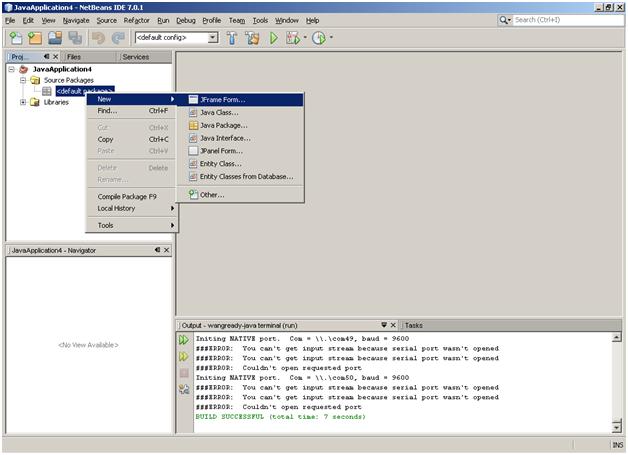
Task: Click the Redo toolbar icon
Action: coord(118,38)
